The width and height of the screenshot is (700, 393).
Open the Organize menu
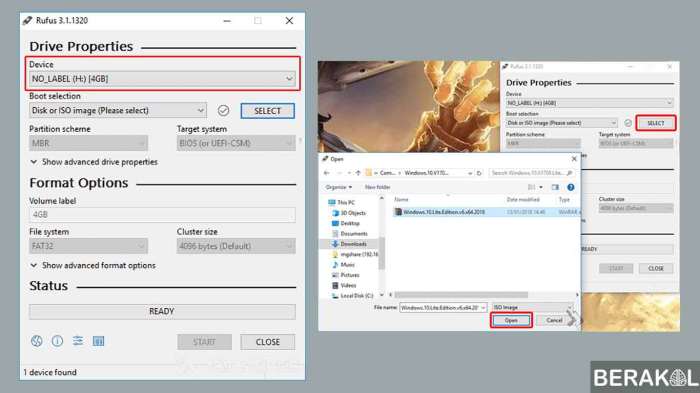[338, 187]
